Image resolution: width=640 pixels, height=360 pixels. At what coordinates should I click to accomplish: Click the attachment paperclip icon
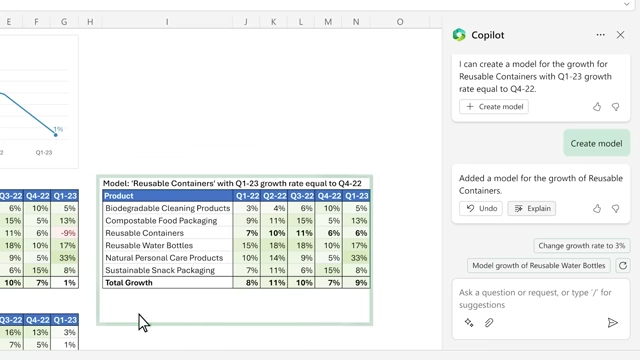pyautogui.click(x=489, y=323)
